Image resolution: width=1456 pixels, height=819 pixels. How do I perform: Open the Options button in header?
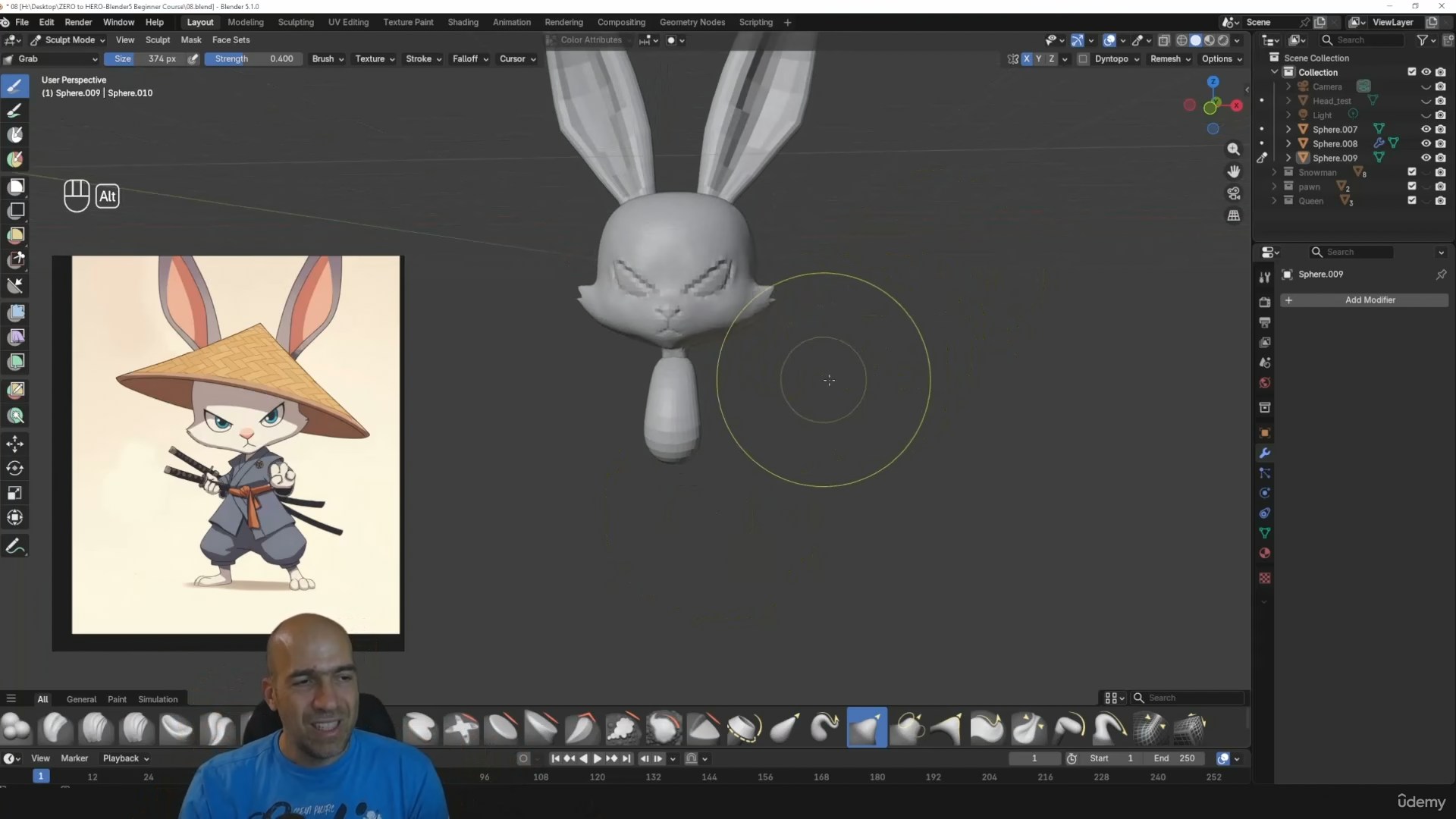click(x=1222, y=59)
